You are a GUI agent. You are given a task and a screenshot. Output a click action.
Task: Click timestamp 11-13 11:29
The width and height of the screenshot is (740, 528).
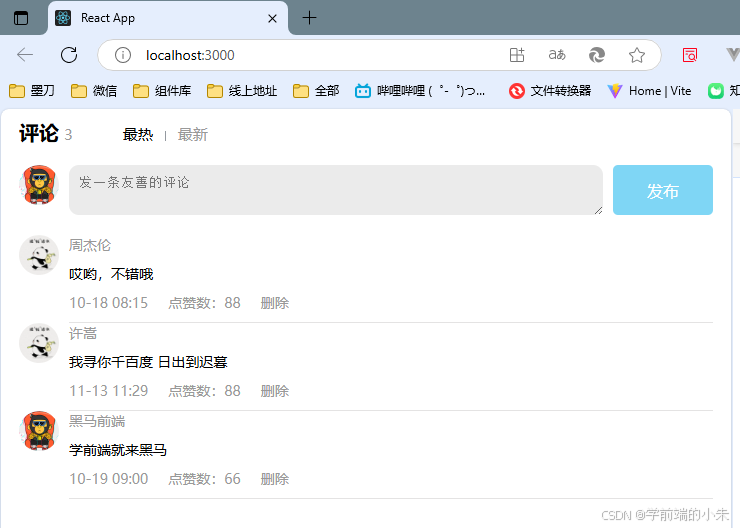tap(109, 391)
